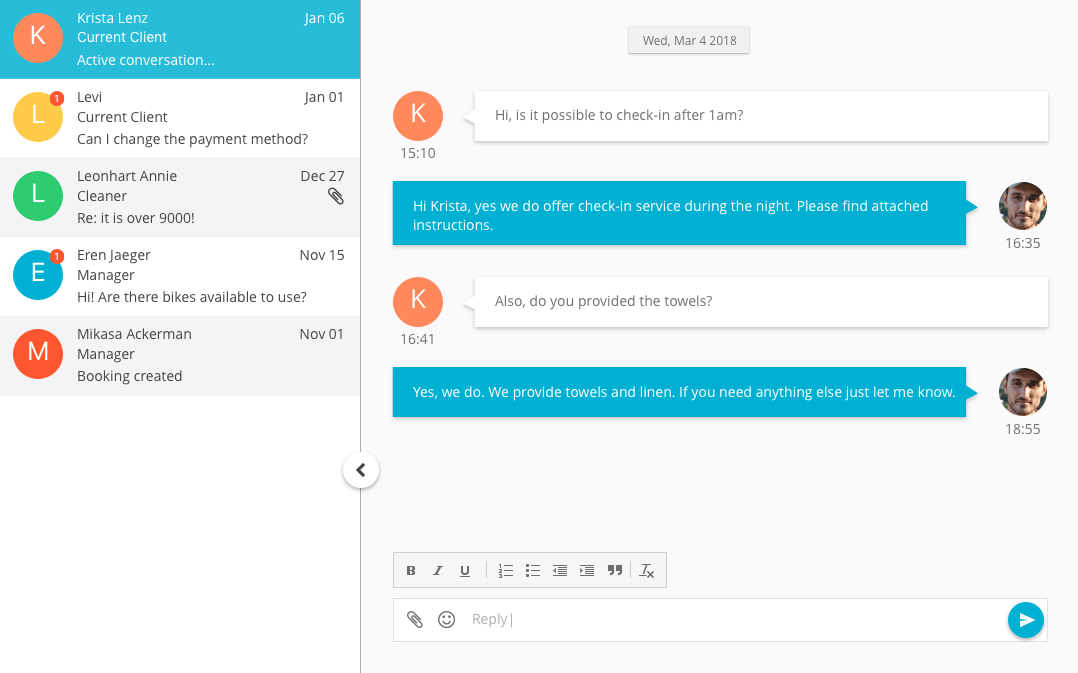The height and width of the screenshot is (673, 1078).
Task: Click the reply about night check-in instructions
Action: tap(679, 213)
